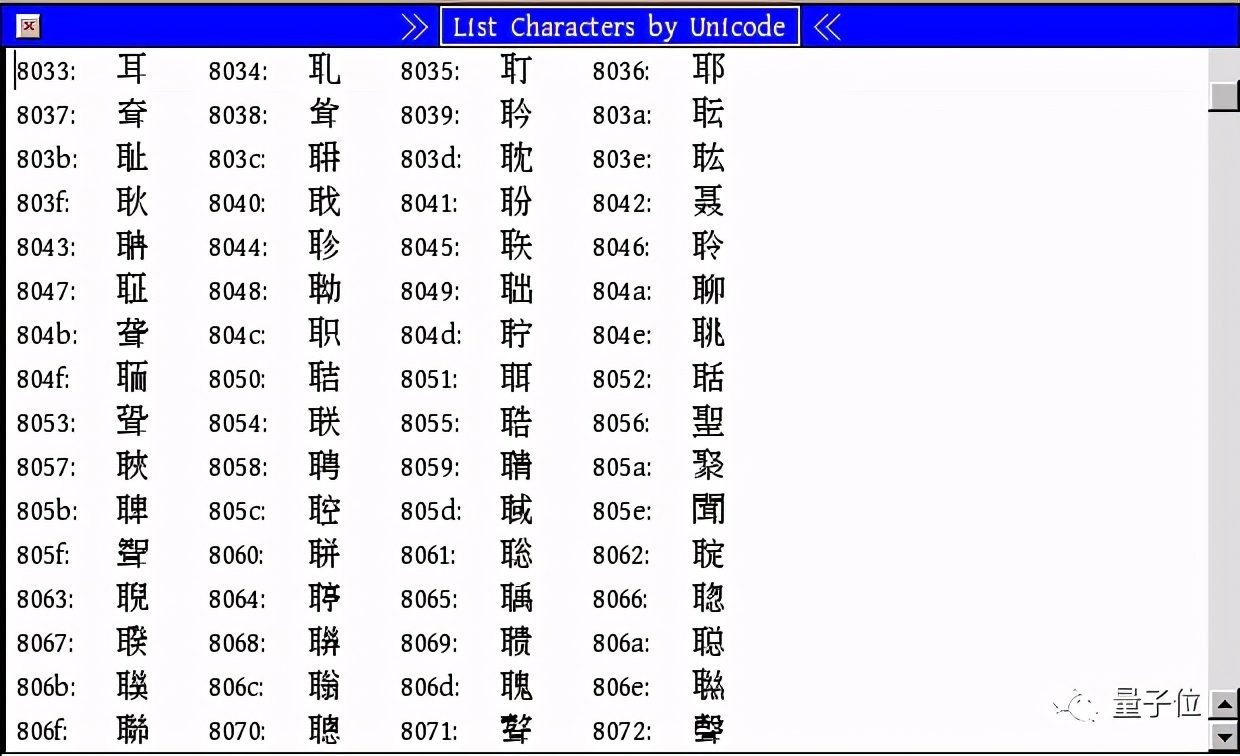
Task: Select the code label 805d:
Action: tap(431, 511)
